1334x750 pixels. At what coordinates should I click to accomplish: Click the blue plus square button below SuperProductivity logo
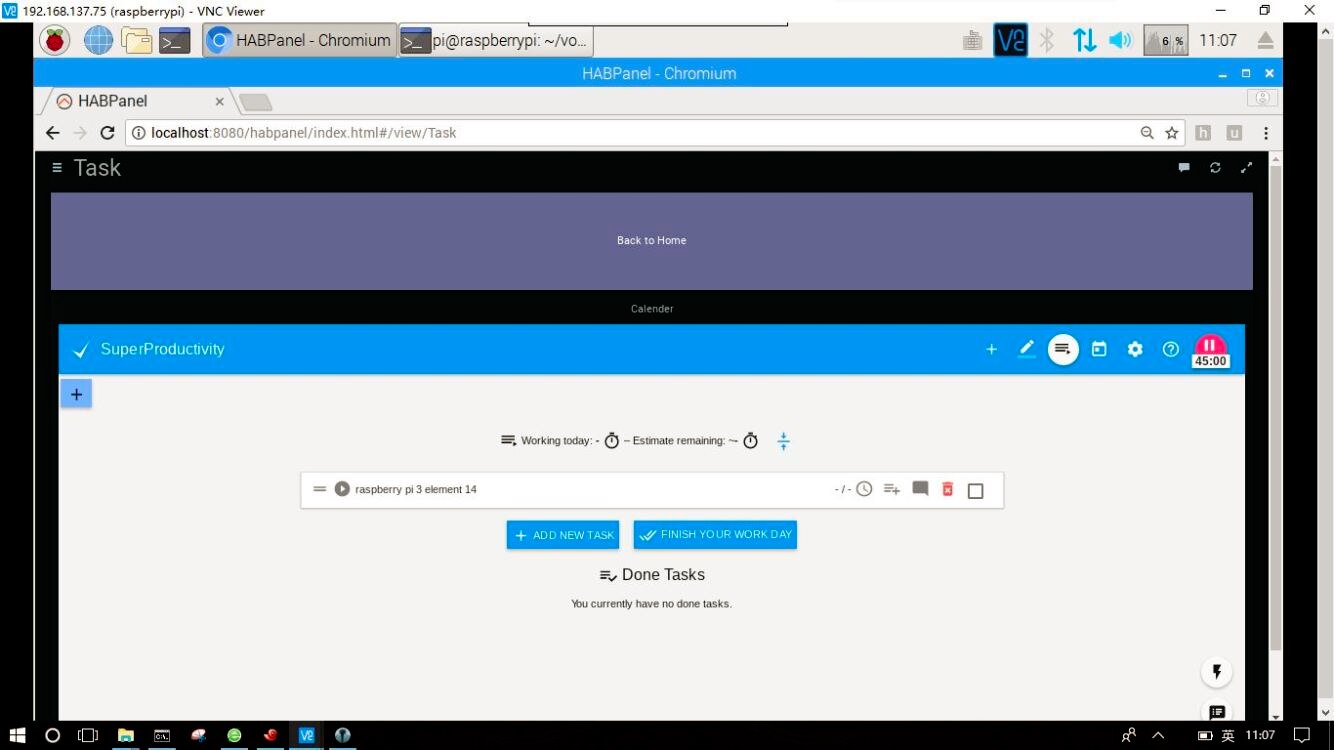coord(76,394)
